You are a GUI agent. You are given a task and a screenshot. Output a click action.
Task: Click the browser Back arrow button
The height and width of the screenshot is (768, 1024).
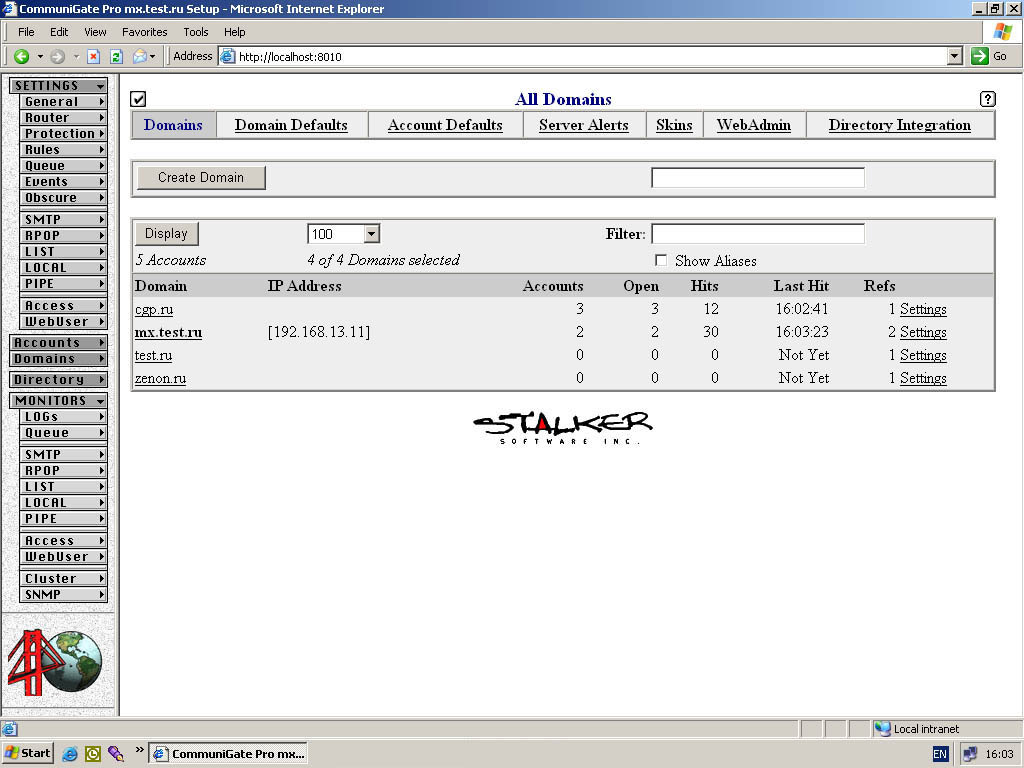(22, 57)
